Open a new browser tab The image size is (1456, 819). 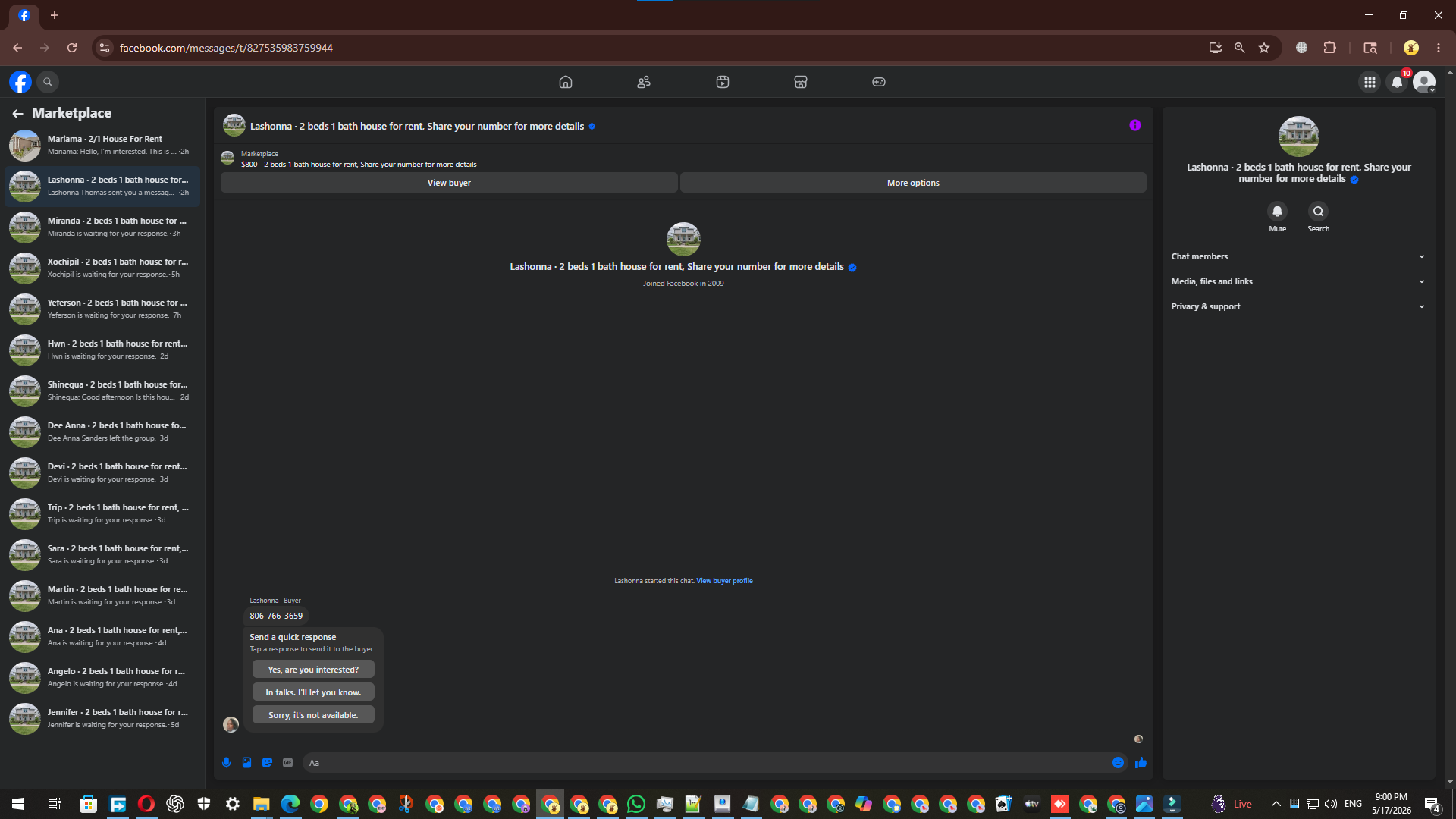pyautogui.click(x=55, y=15)
